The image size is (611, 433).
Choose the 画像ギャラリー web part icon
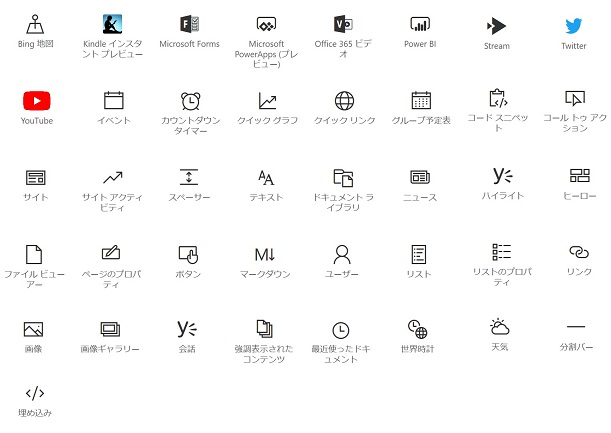click(110, 329)
